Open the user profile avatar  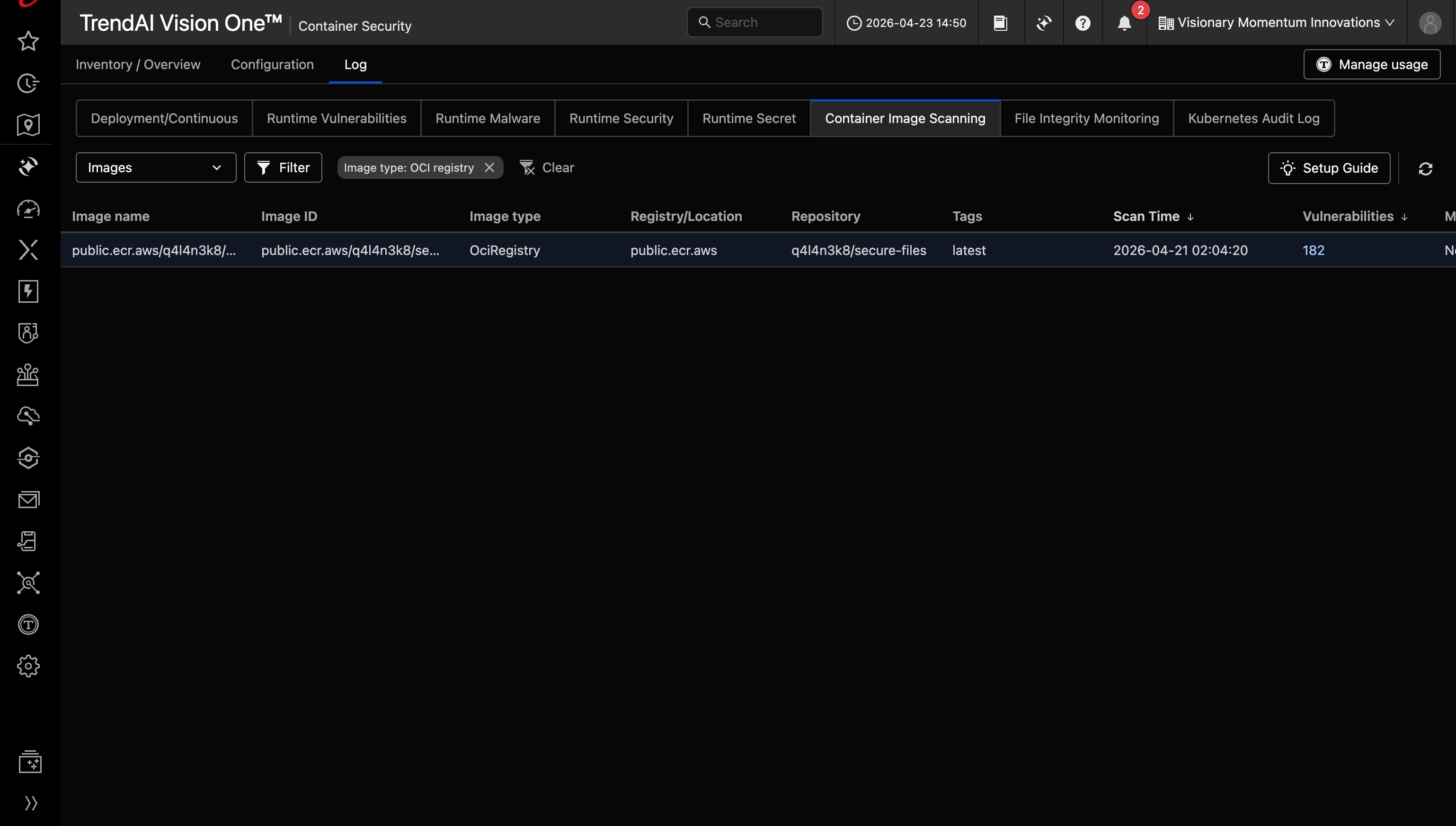tap(1430, 23)
